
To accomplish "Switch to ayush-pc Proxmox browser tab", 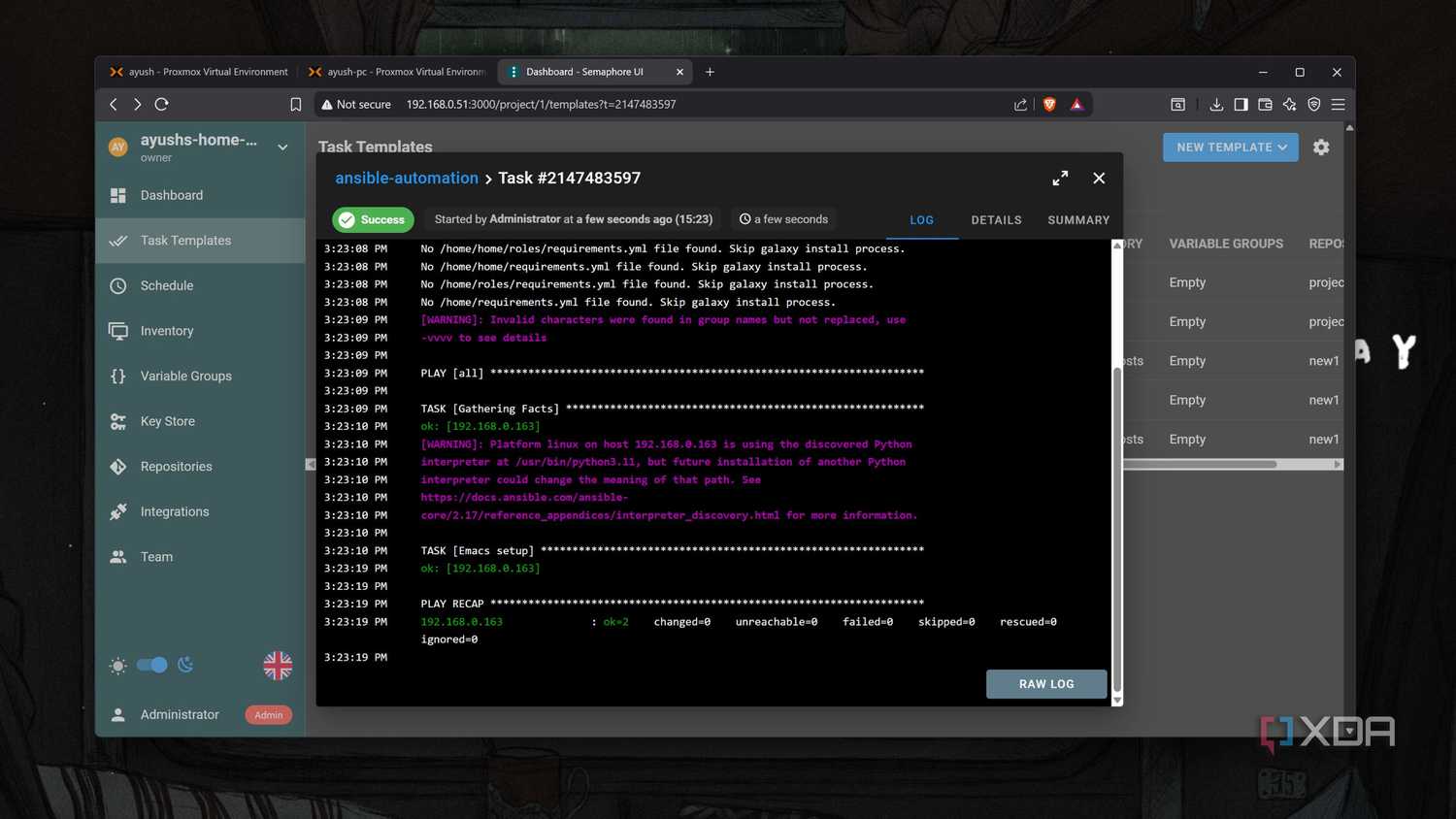I will tap(398, 72).
